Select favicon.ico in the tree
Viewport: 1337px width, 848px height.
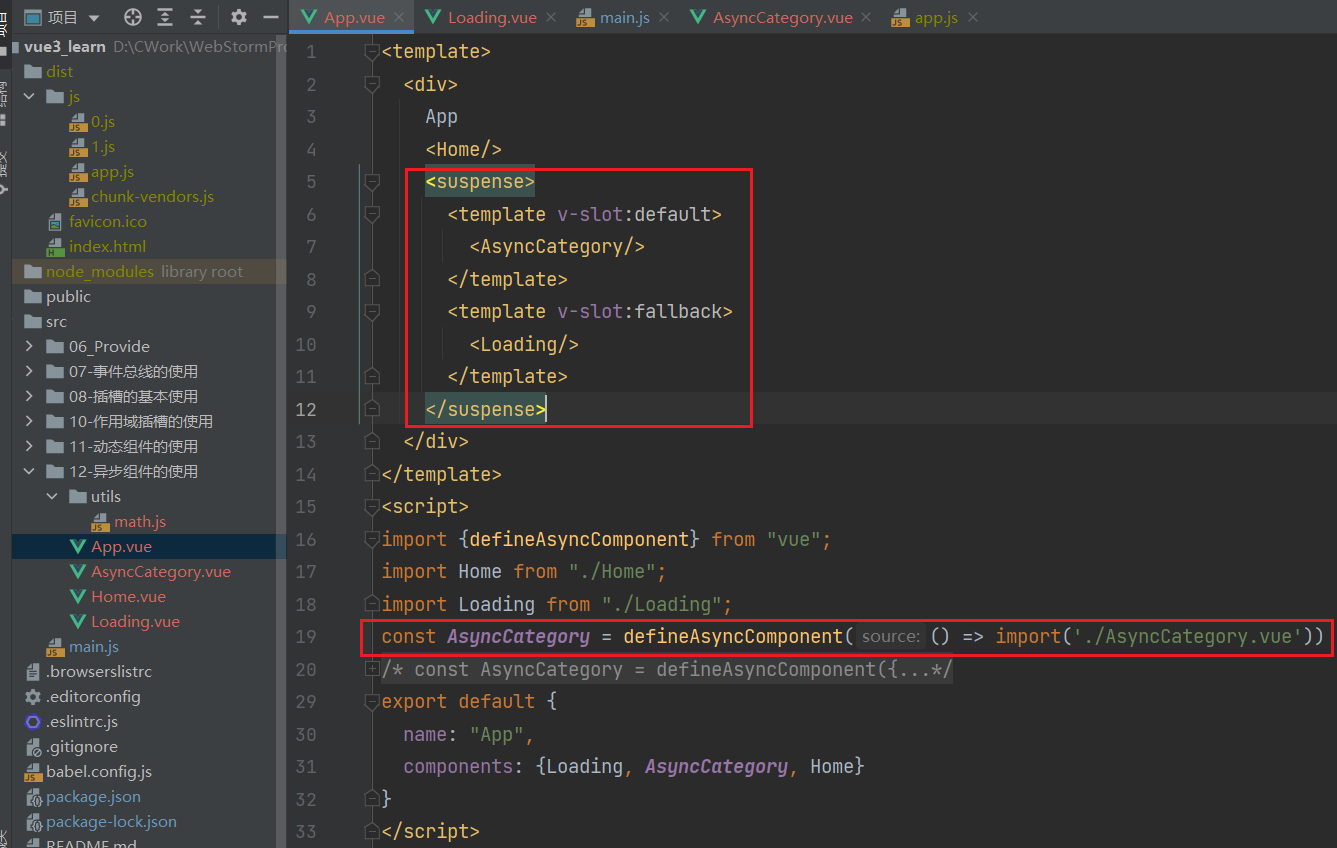(107, 221)
